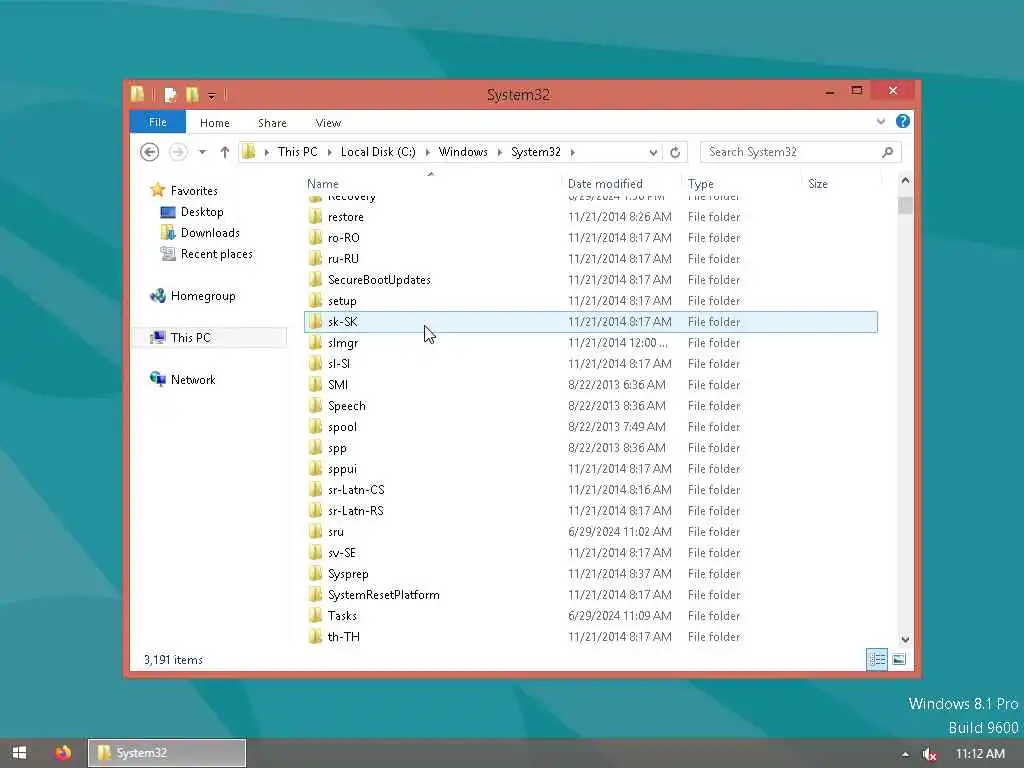Viewport: 1024px width, 768px height.
Task: Show hidden icons in the system tray
Action: 905,754
